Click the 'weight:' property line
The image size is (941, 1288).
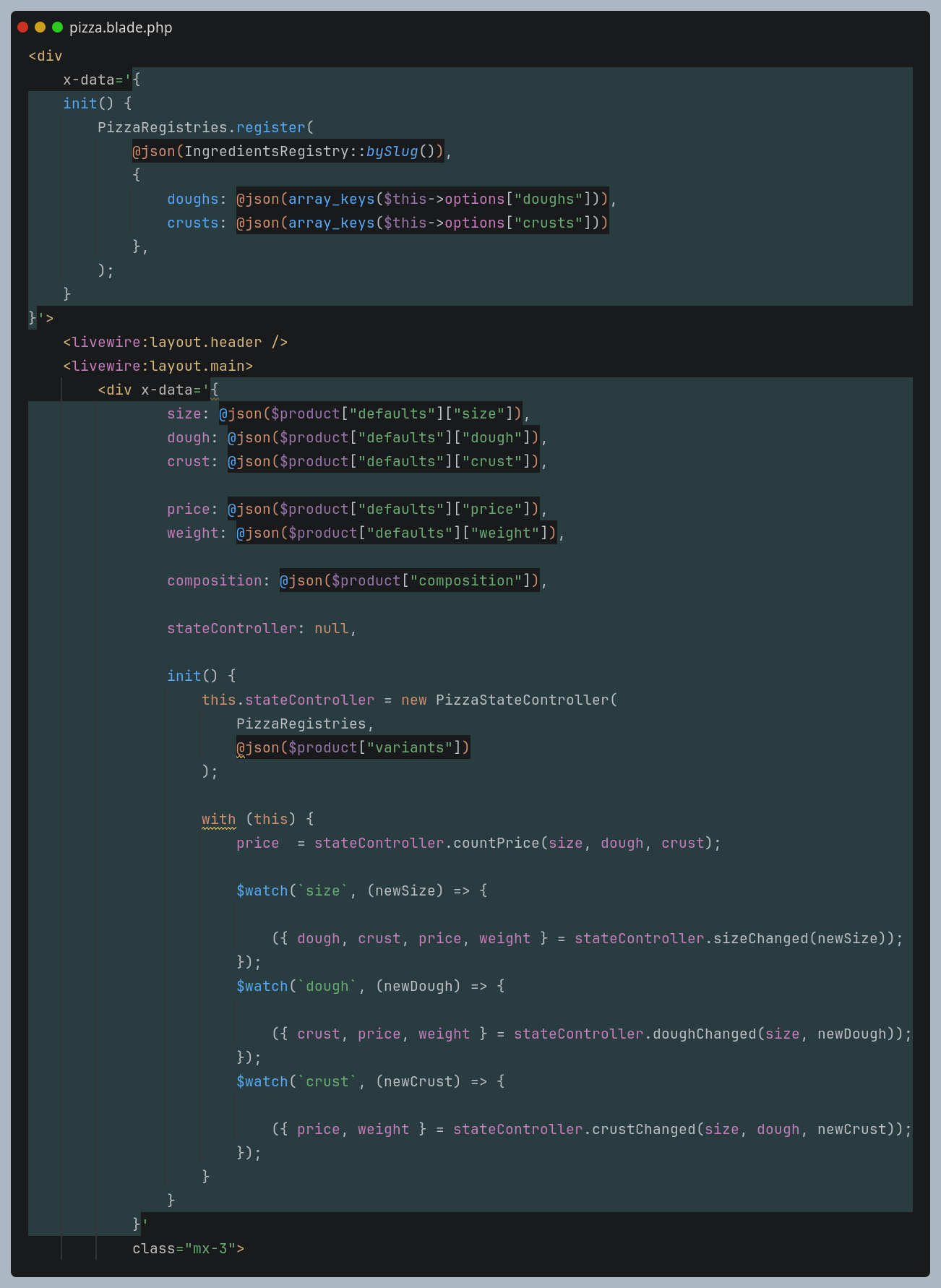tap(366, 533)
